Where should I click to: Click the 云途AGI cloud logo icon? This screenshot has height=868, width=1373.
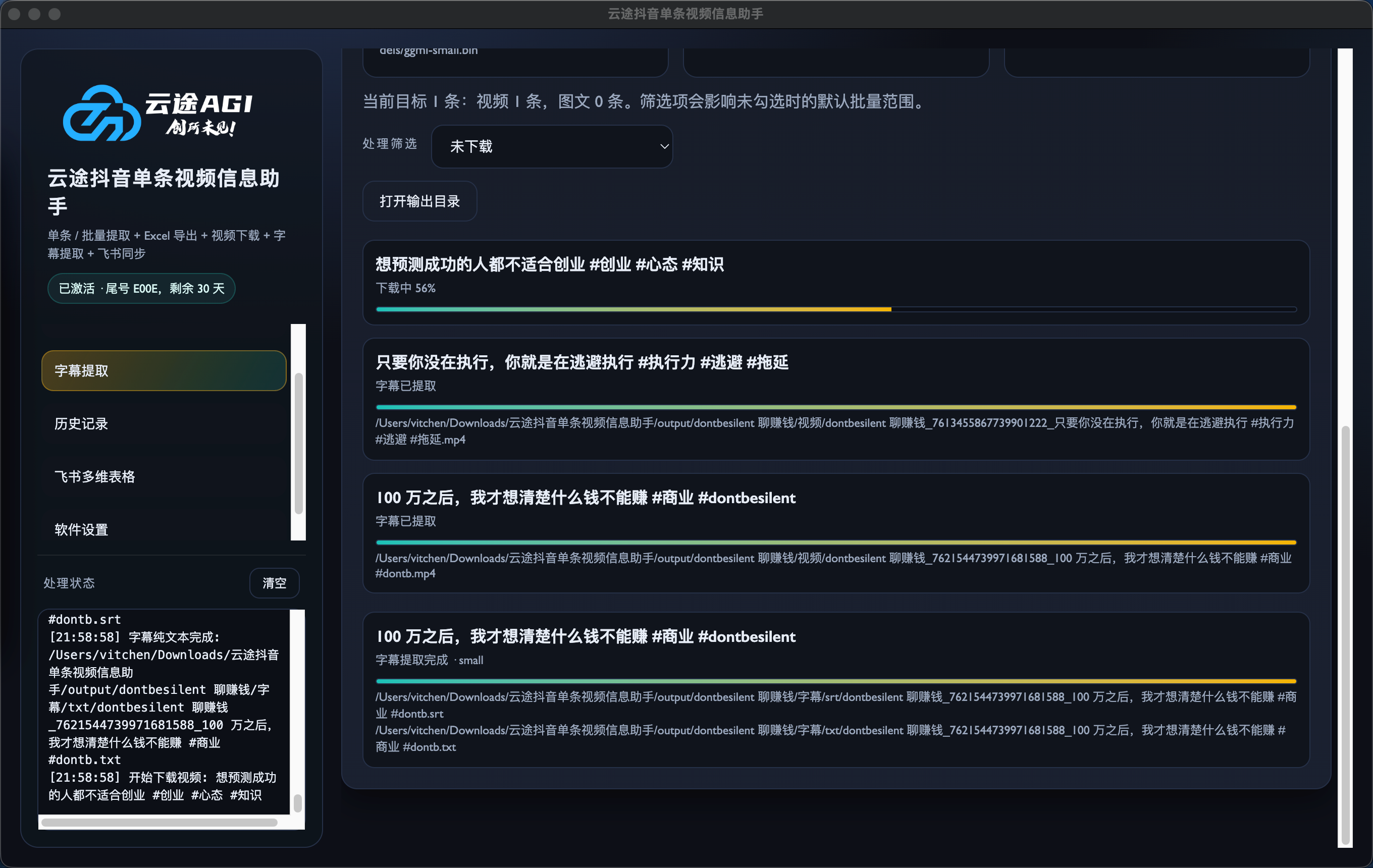(x=101, y=114)
